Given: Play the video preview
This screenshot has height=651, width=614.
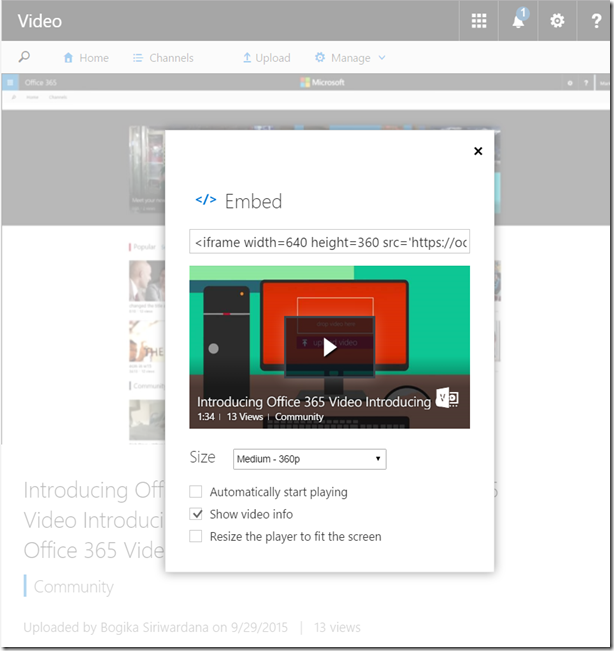Looking at the screenshot, I should click(330, 347).
